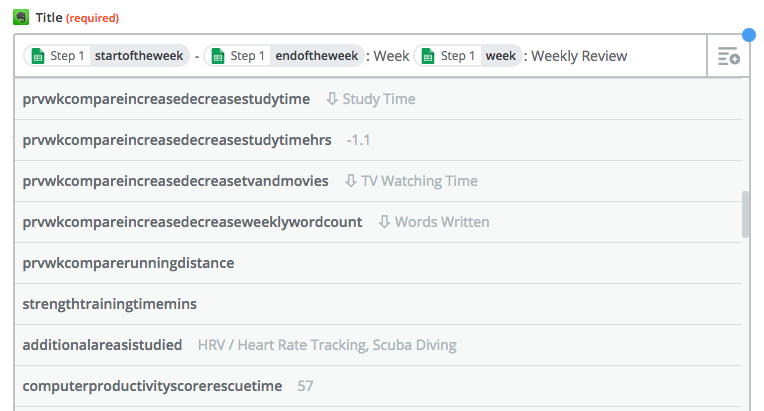Choose prvwkcompareincreasedecreasestudytime option

(166, 99)
